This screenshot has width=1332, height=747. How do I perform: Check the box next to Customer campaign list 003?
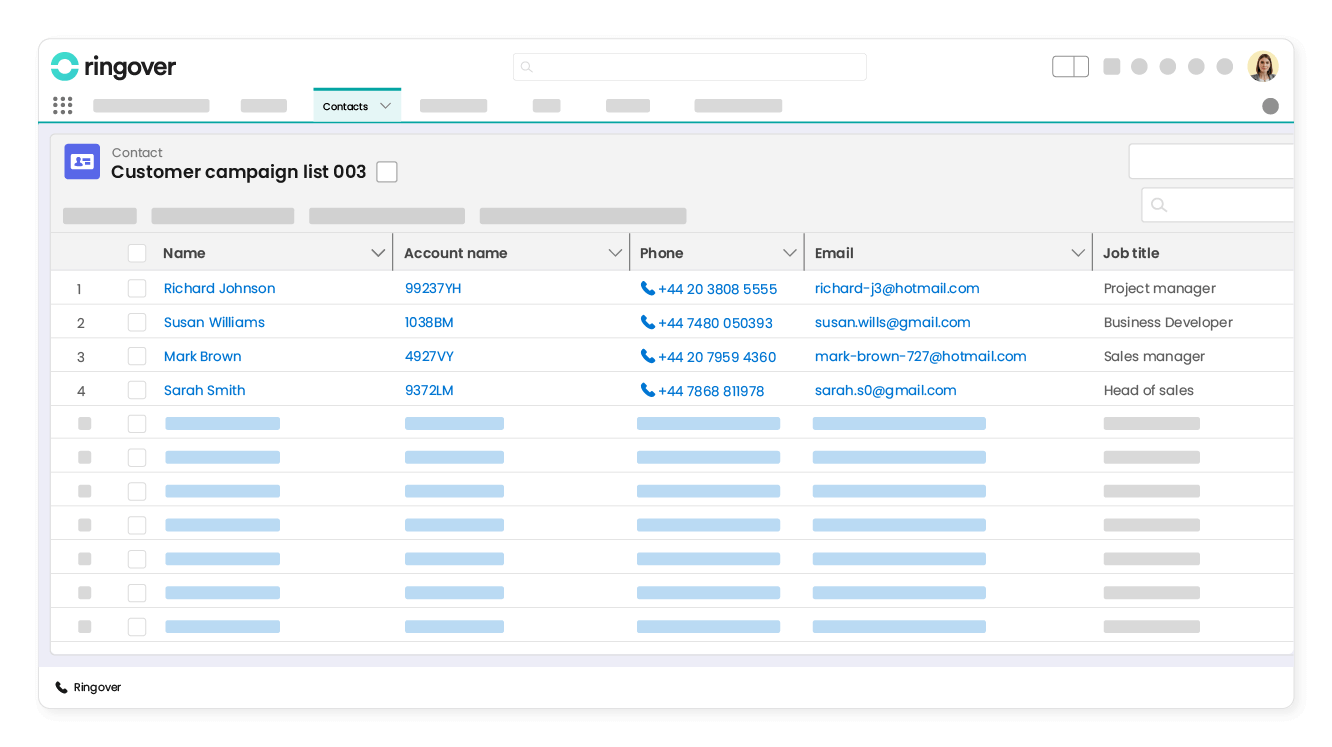point(387,171)
